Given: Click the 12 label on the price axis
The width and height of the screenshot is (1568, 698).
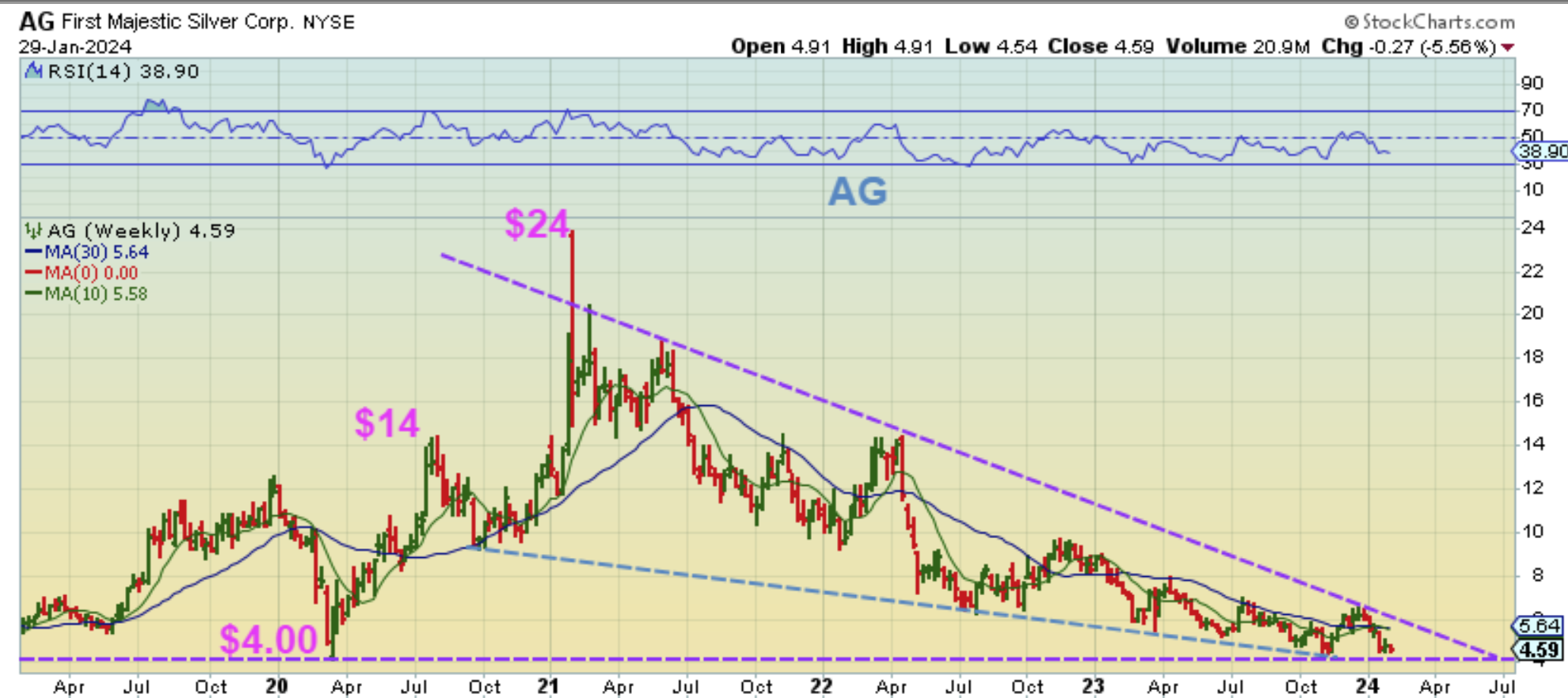Looking at the screenshot, I should click(x=1532, y=487).
